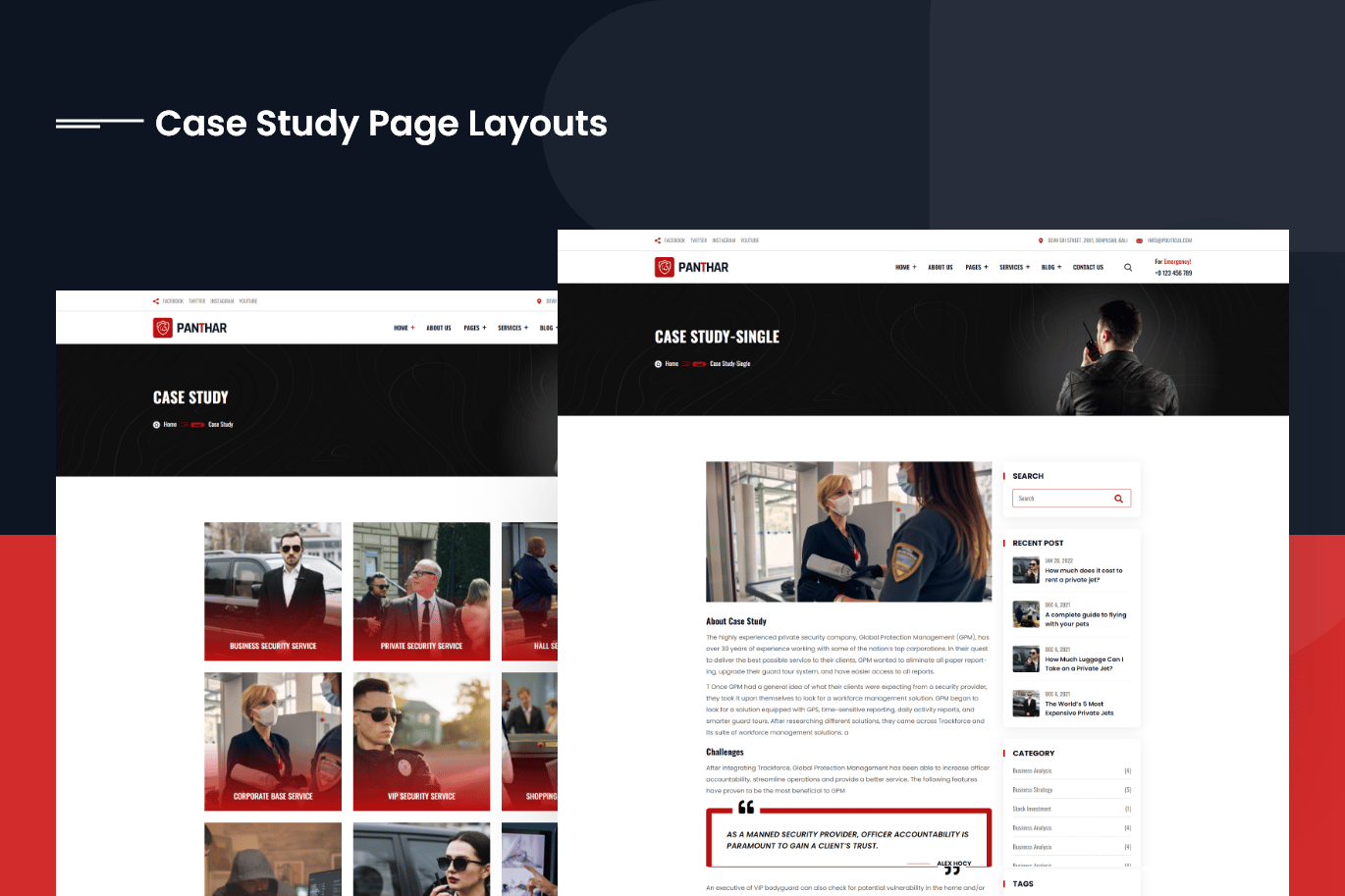Click 'Case Study-Single' breadcrumb text

click(x=729, y=364)
